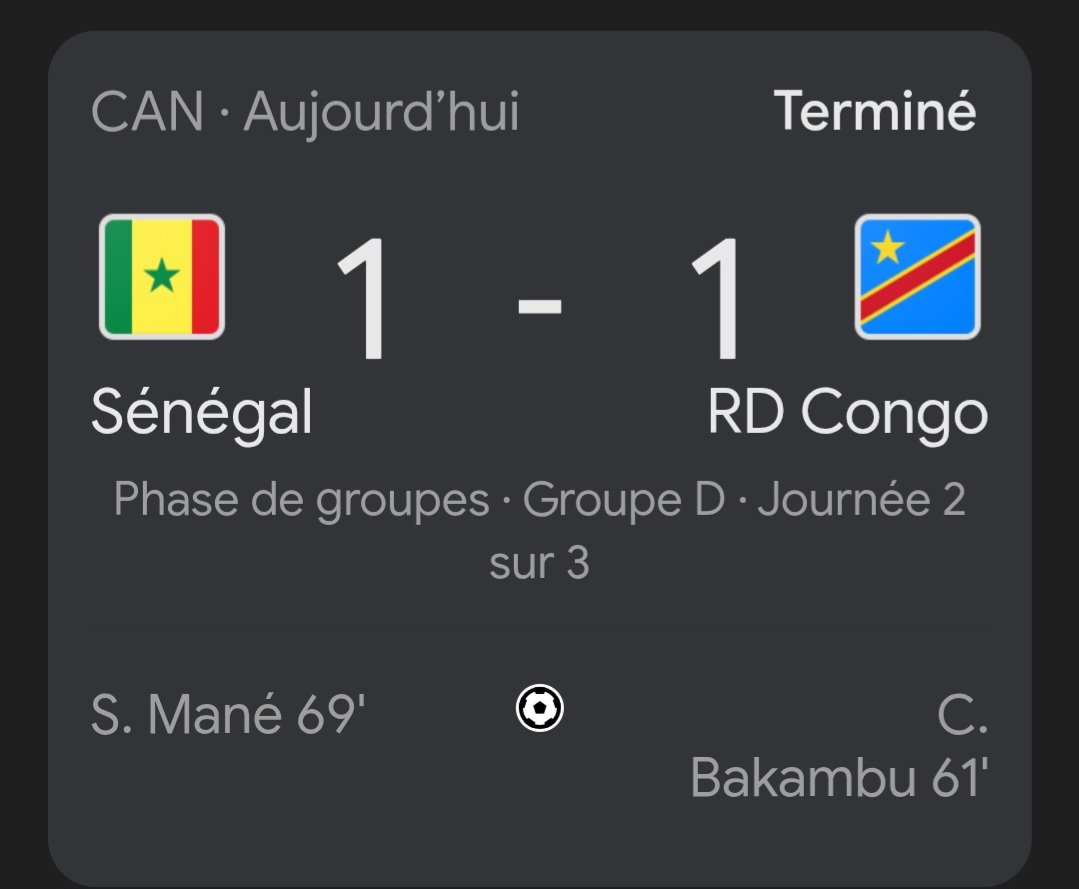1079x889 pixels.
Task: Click the Aujourd'hui date label
Action: click(381, 111)
